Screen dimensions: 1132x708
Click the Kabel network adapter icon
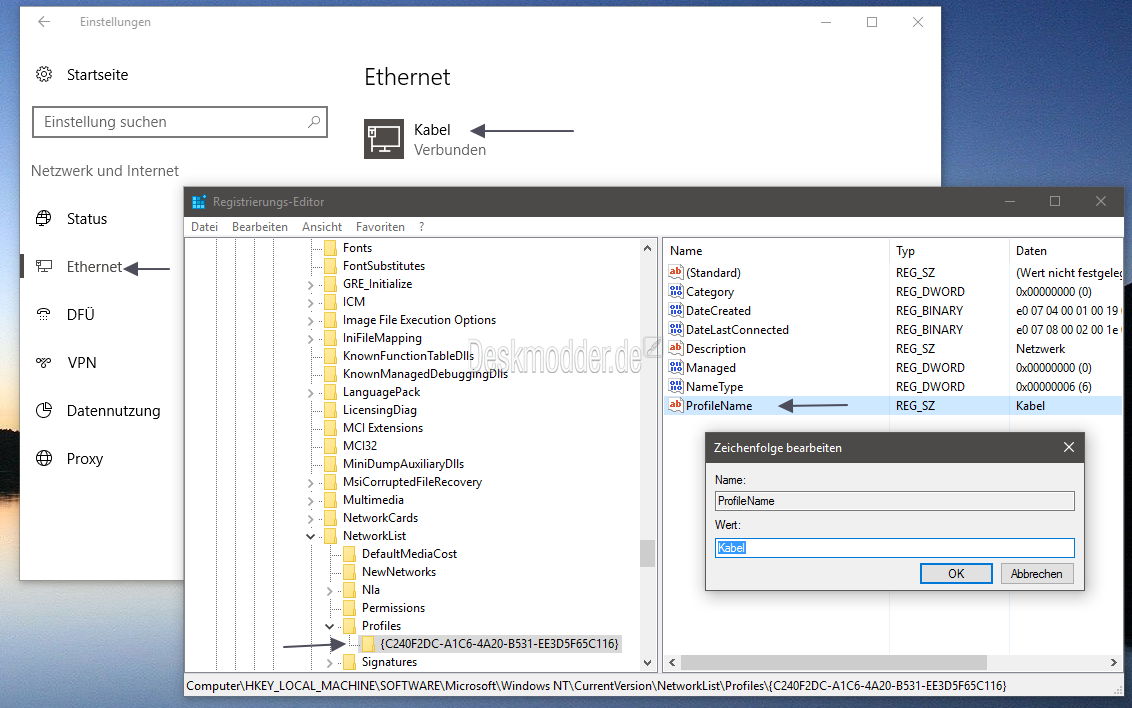point(383,139)
